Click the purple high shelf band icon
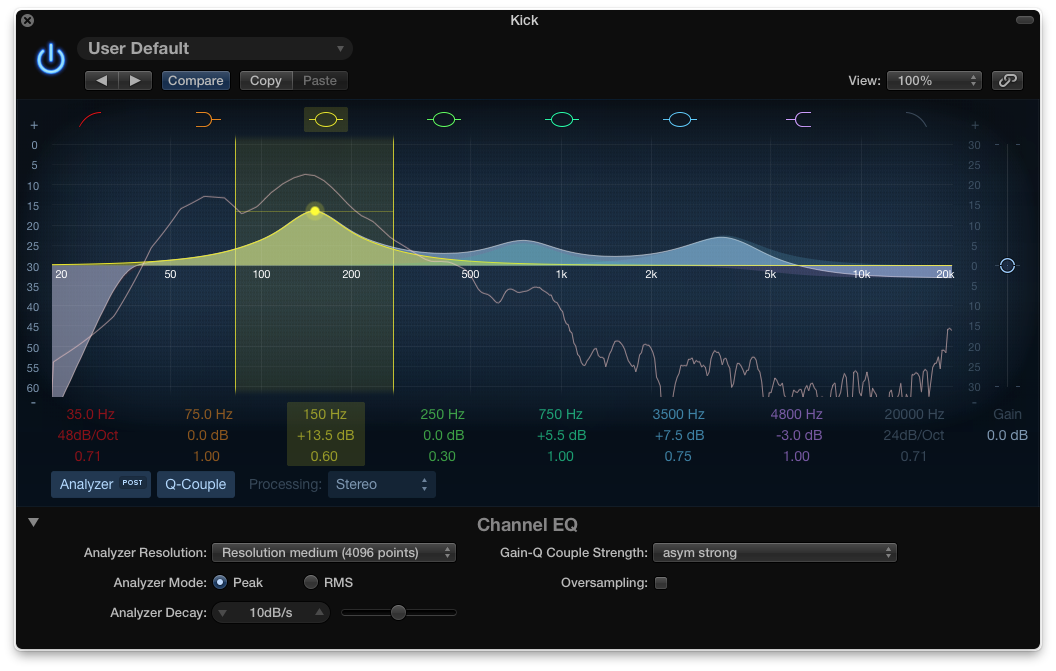The height and width of the screenshot is (671, 1056). pyautogui.click(x=797, y=119)
